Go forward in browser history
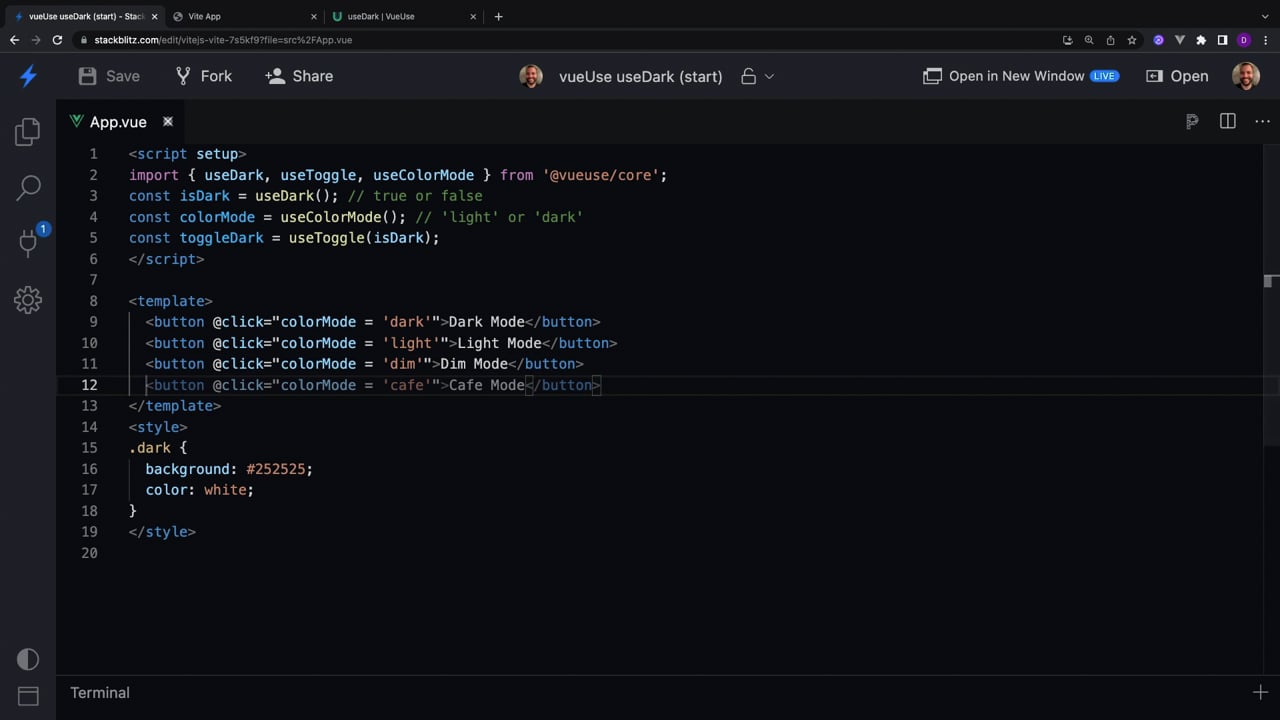 [x=36, y=40]
